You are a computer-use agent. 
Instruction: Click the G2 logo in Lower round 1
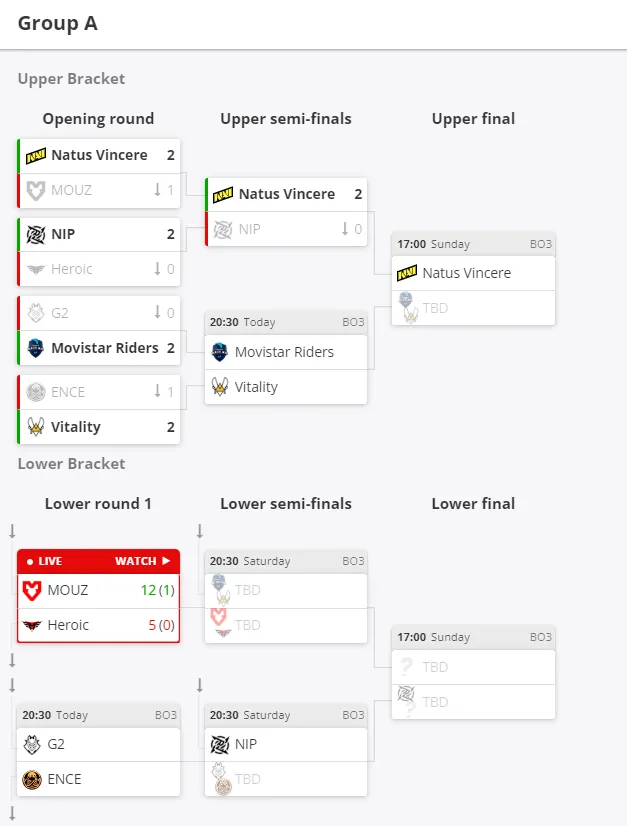32,744
